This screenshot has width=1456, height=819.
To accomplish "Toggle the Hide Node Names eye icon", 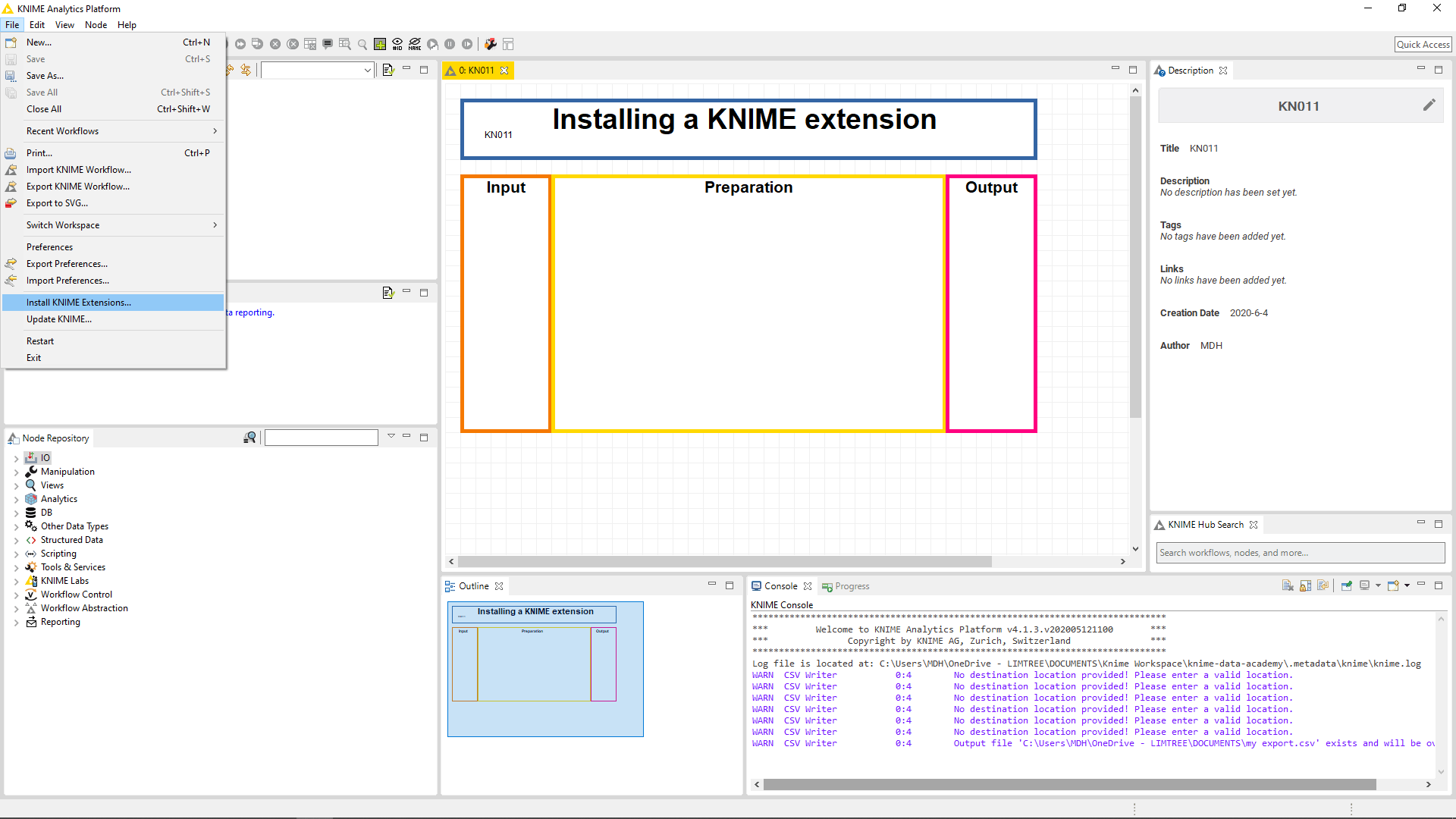I will pos(415,44).
